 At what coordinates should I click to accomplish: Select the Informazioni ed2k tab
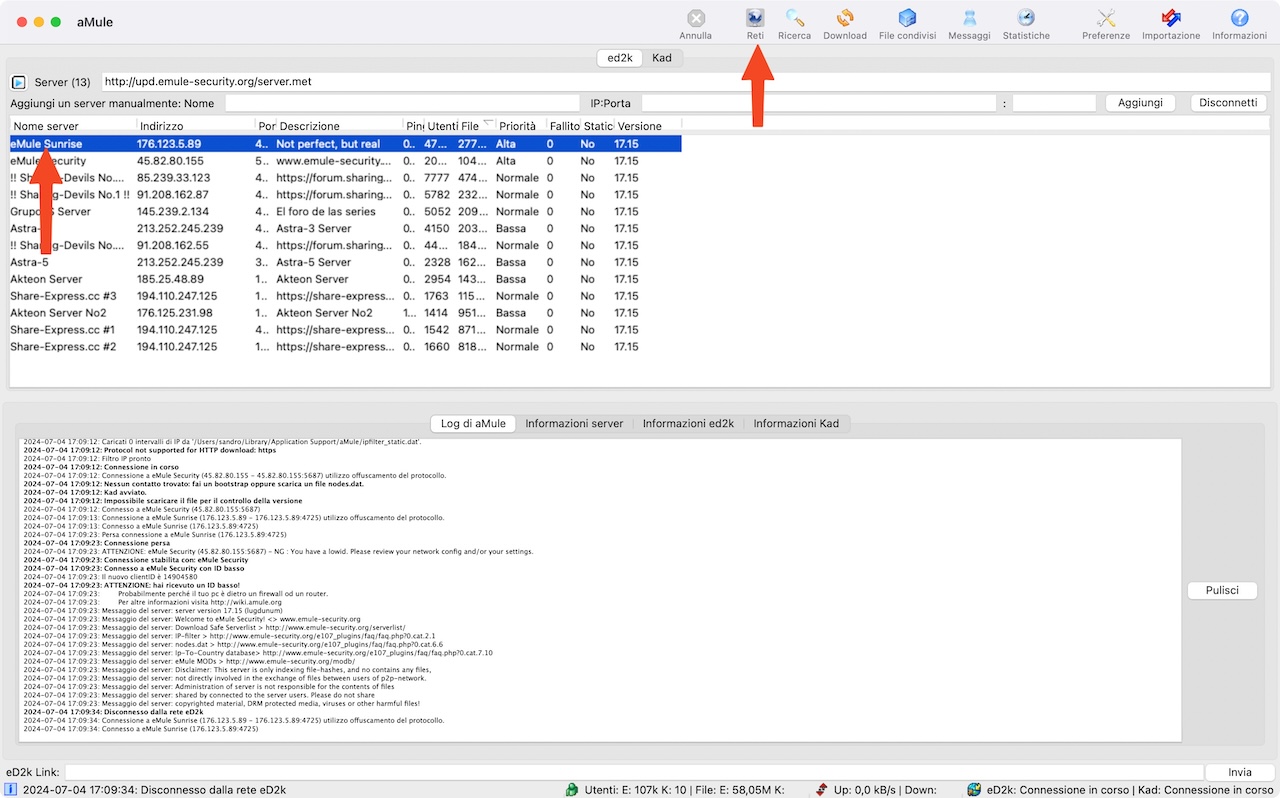(x=688, y=424)
